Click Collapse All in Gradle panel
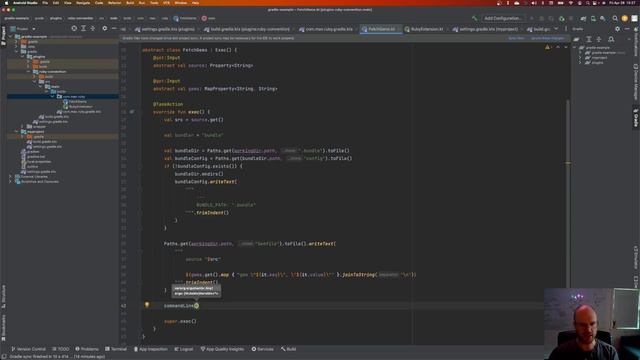This screenshot has height=360, width=640. 599,39
